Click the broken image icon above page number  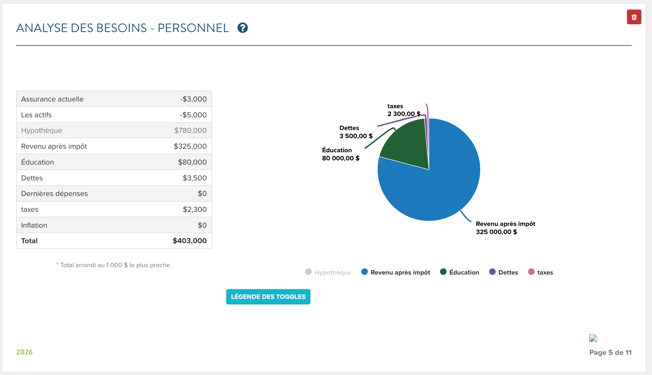(x=593, y=338)
